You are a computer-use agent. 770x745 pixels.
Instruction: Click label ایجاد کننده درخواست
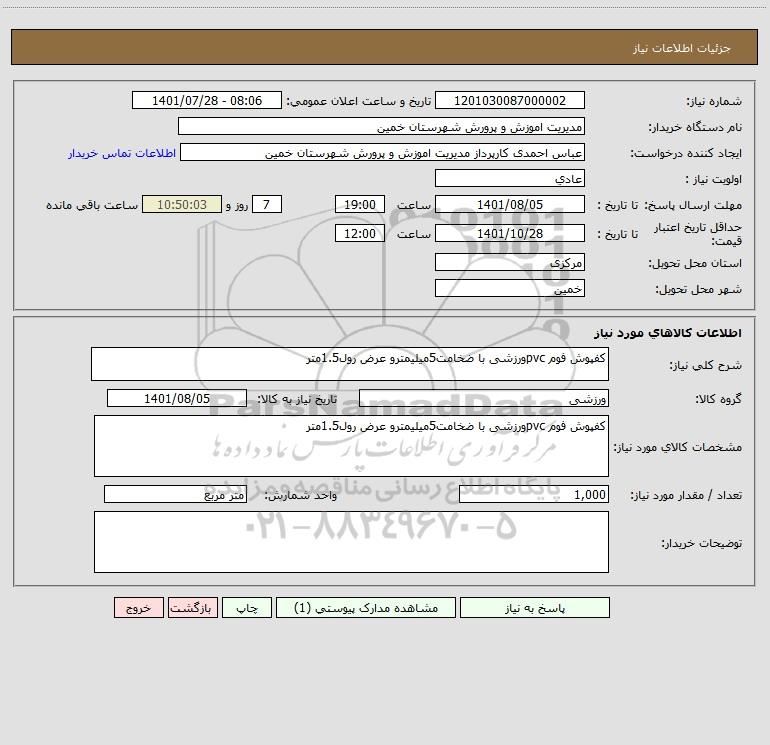coord(686,153)
